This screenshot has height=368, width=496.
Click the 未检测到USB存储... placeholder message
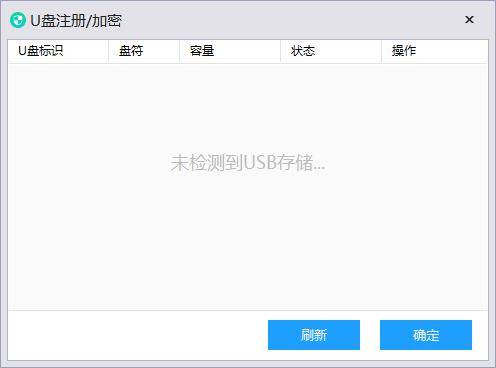[248, 163]
